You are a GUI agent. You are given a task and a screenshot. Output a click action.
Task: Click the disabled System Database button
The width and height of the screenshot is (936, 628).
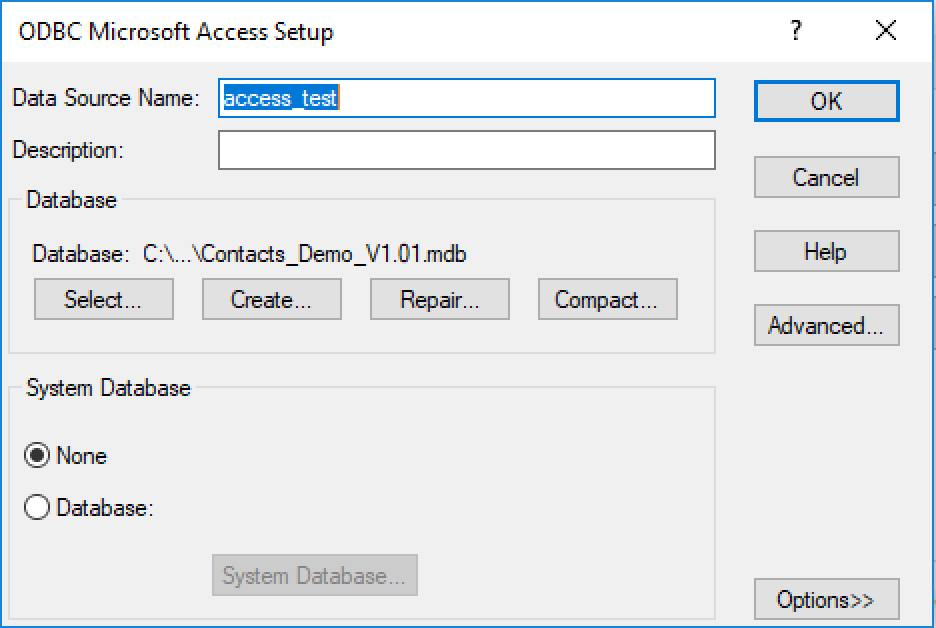point(315,575)
